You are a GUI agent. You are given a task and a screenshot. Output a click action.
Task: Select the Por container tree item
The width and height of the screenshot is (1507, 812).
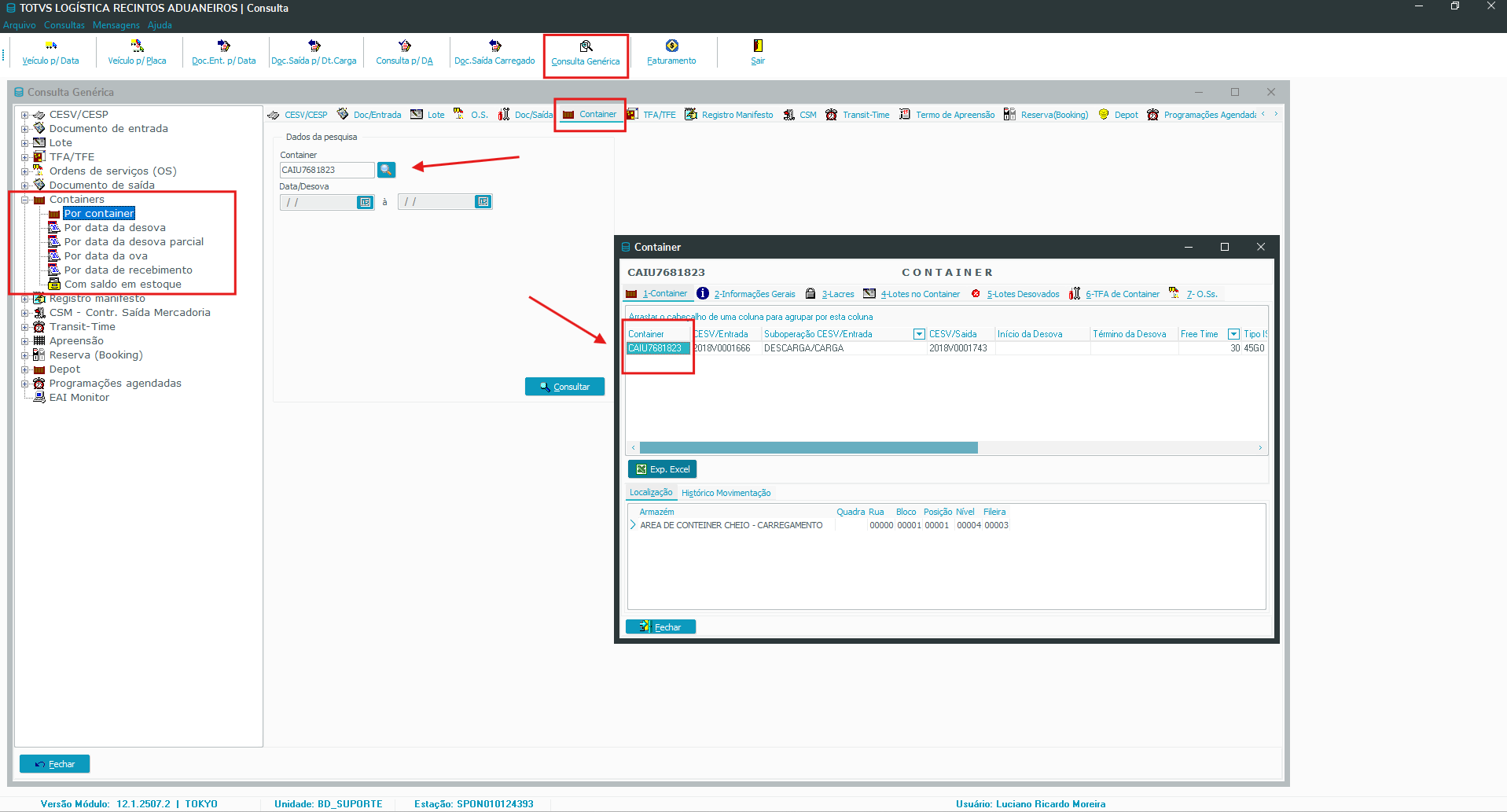99,214
